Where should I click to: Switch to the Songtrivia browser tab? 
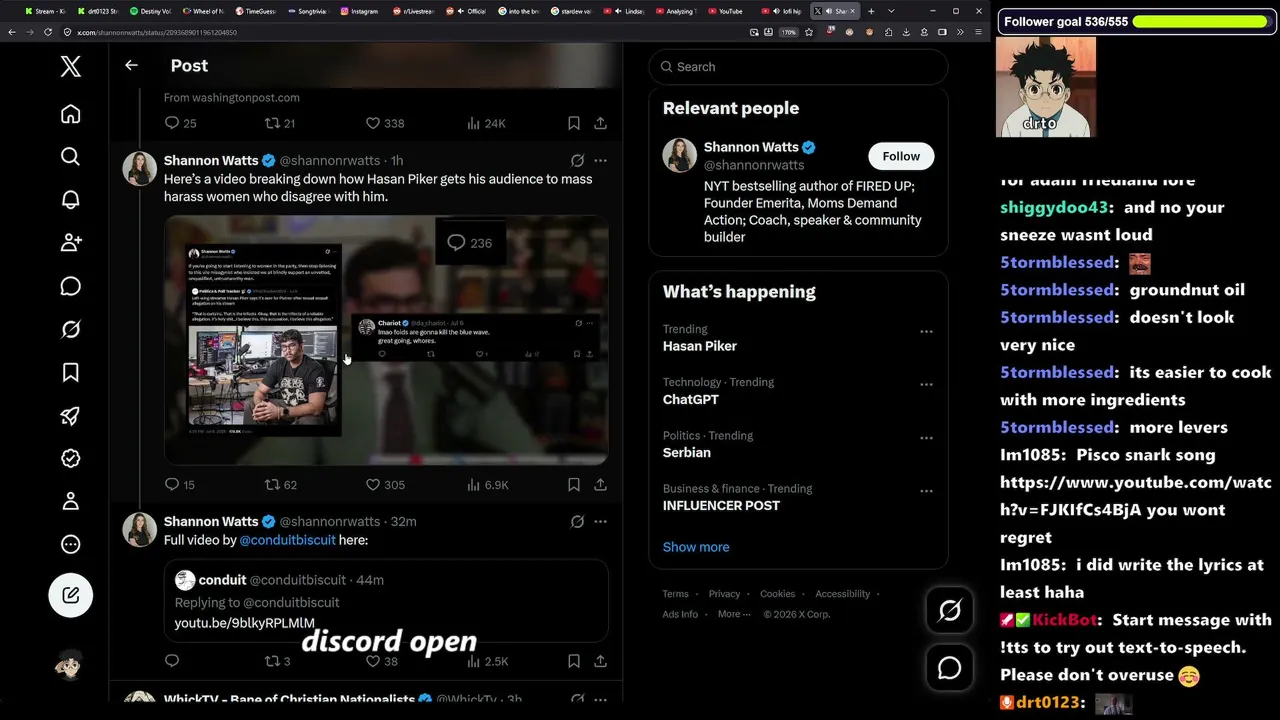pos(308,11)
